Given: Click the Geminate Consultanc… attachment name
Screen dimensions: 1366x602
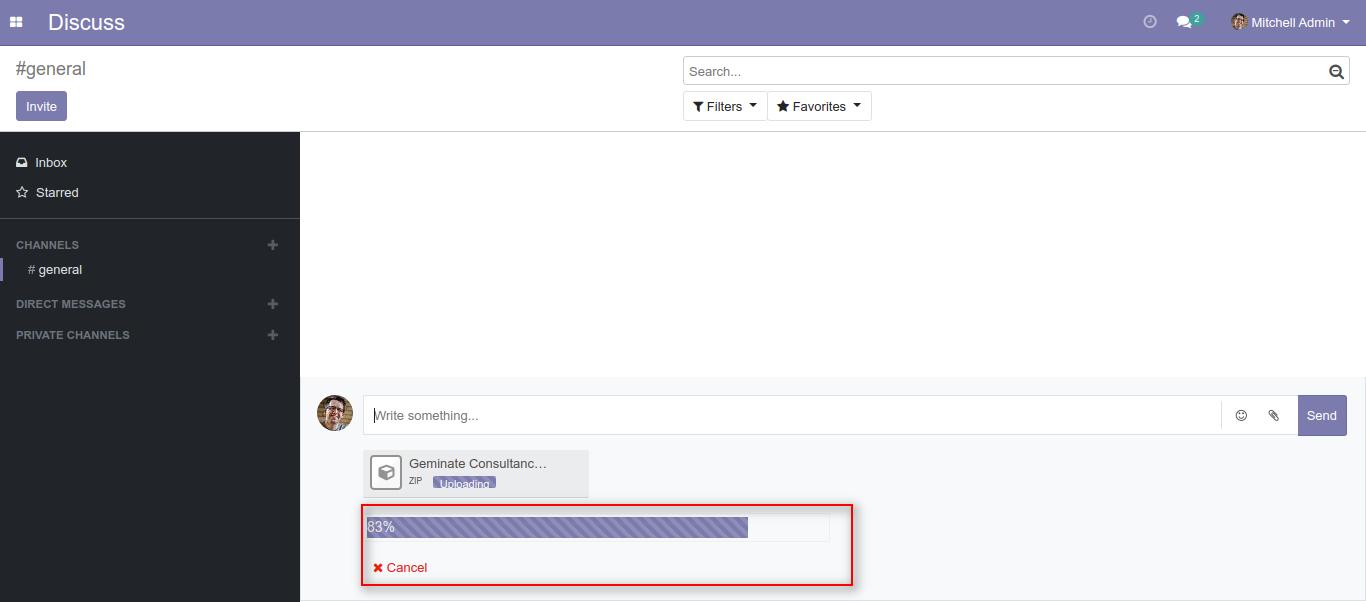Looking at the screenshot, I should pos(478,464).
